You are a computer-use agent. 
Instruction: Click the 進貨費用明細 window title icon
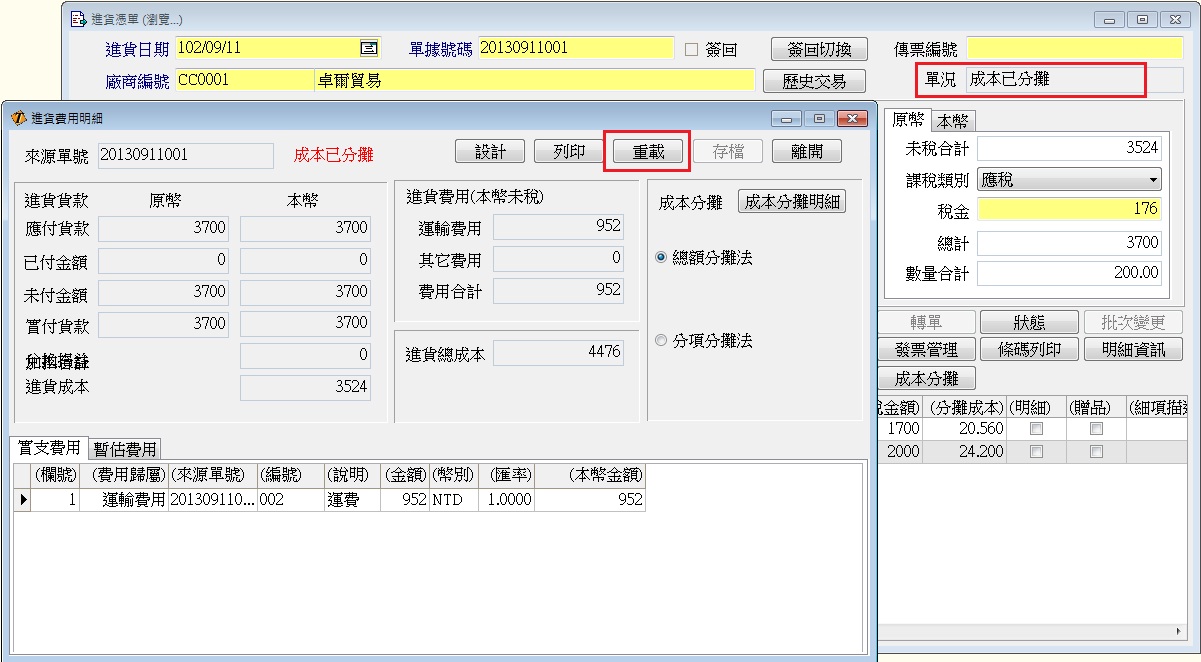(18, 118)
